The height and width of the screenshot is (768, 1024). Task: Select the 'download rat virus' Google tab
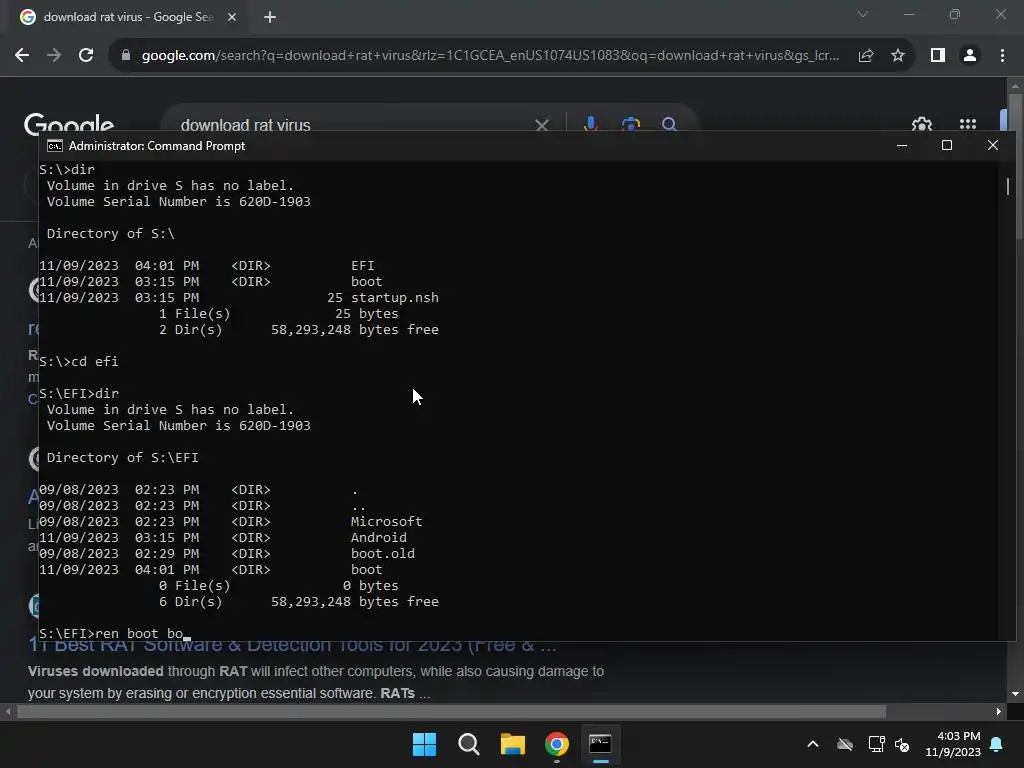tap(127, 17)
